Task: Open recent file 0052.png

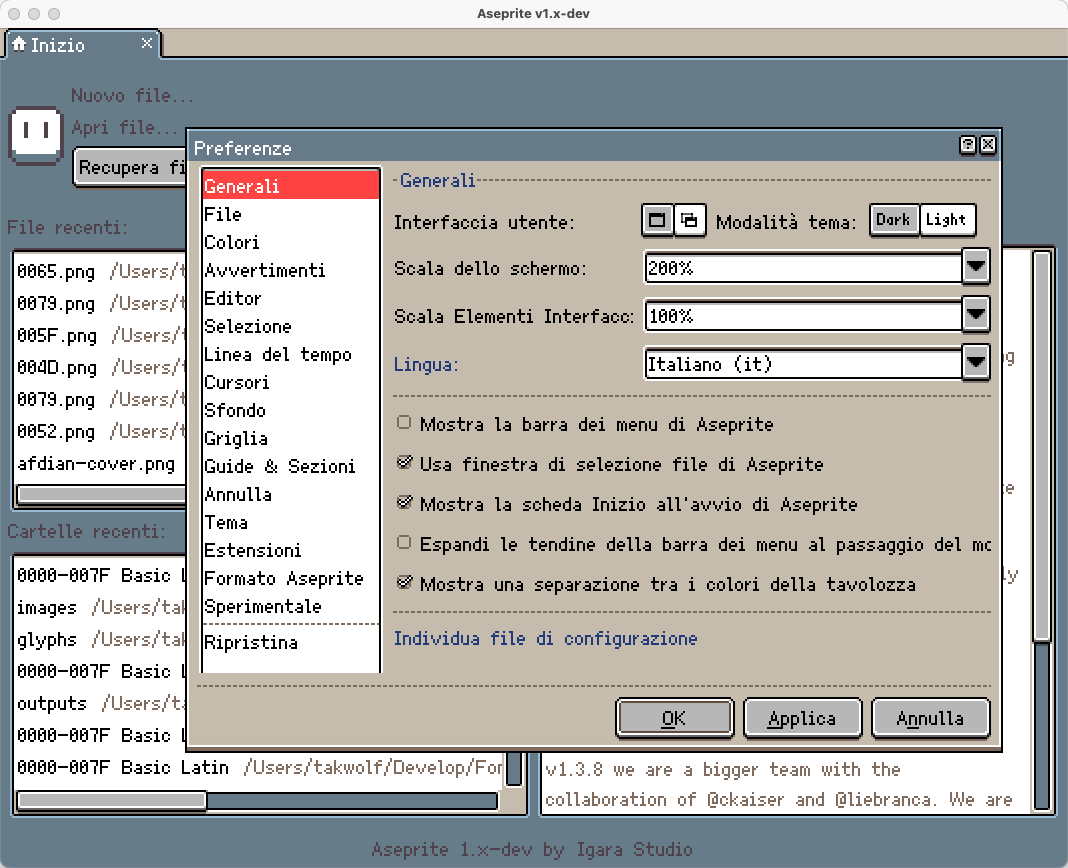Action: (x=100, y=431)
